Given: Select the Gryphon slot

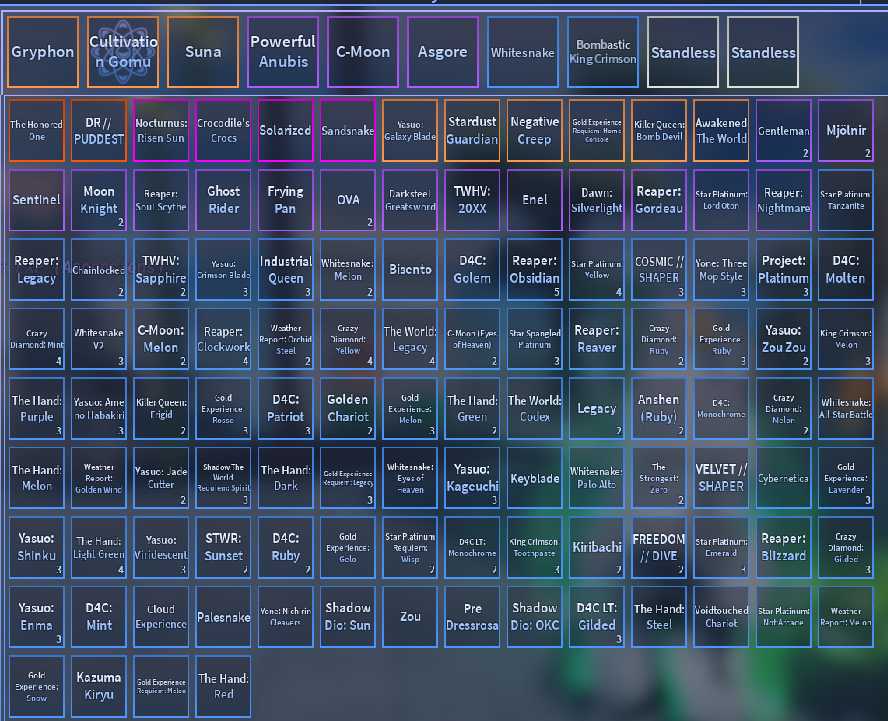Looking at the screenshot, I should [43, 52].
